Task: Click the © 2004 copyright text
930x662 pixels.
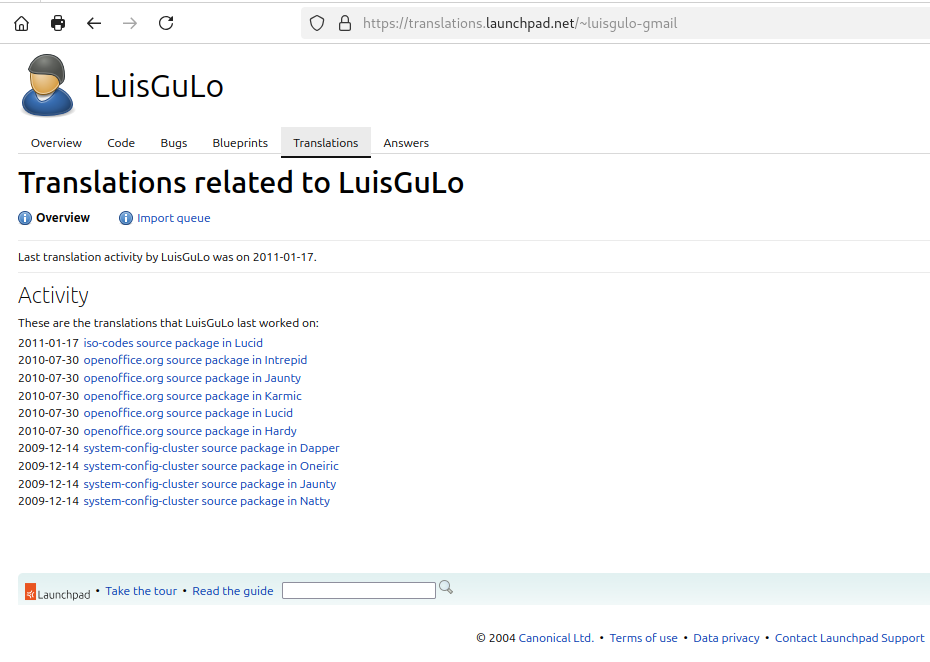Action: pyautogui.click(x=496, y=638)
